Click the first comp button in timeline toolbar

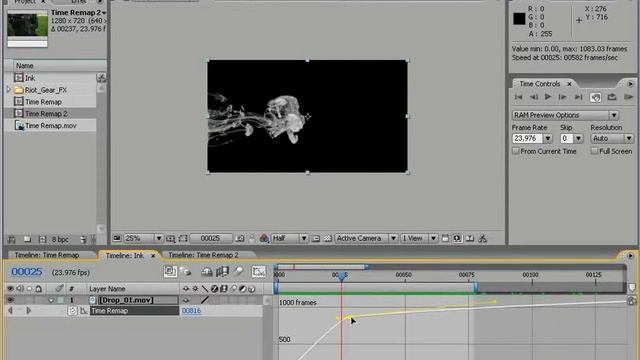point(170,271)
